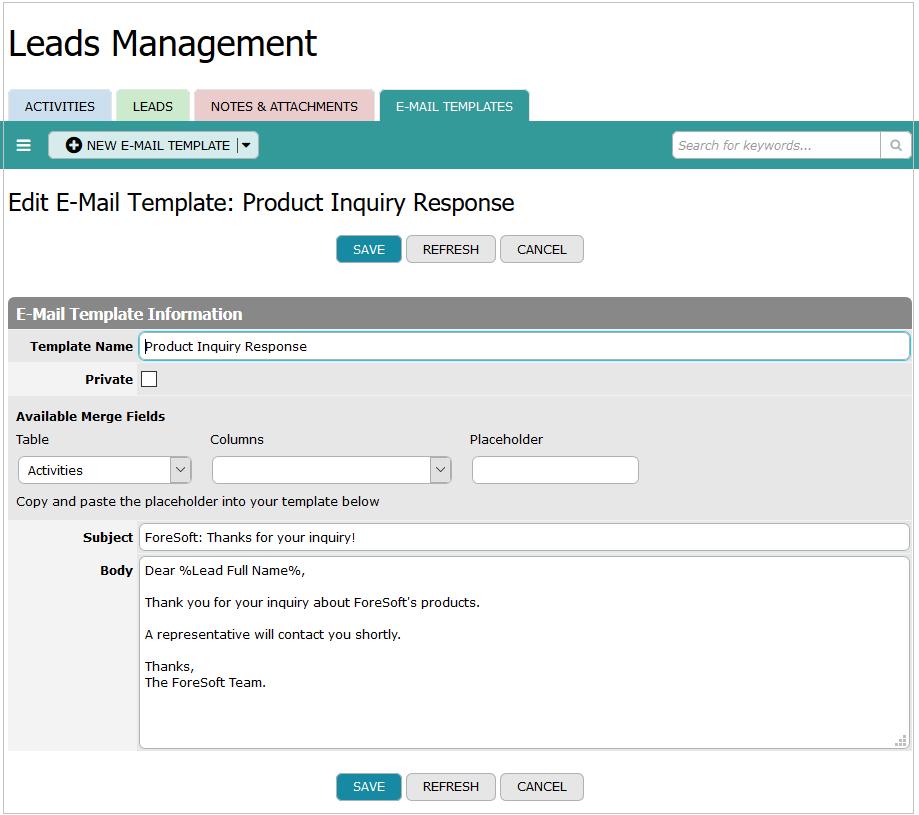Open the hamburger menu icon
Viewport: 919px width, 815px height.
23,145
